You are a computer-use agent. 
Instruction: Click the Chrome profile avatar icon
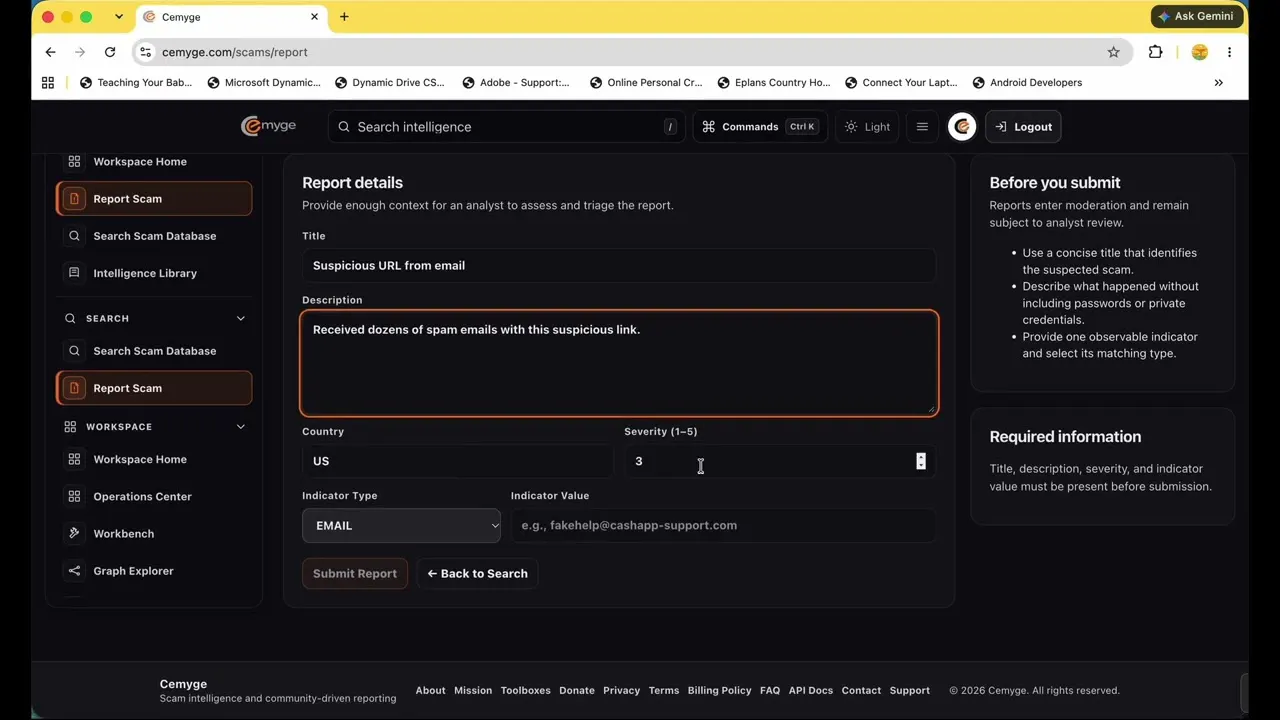coord(1200,52)
